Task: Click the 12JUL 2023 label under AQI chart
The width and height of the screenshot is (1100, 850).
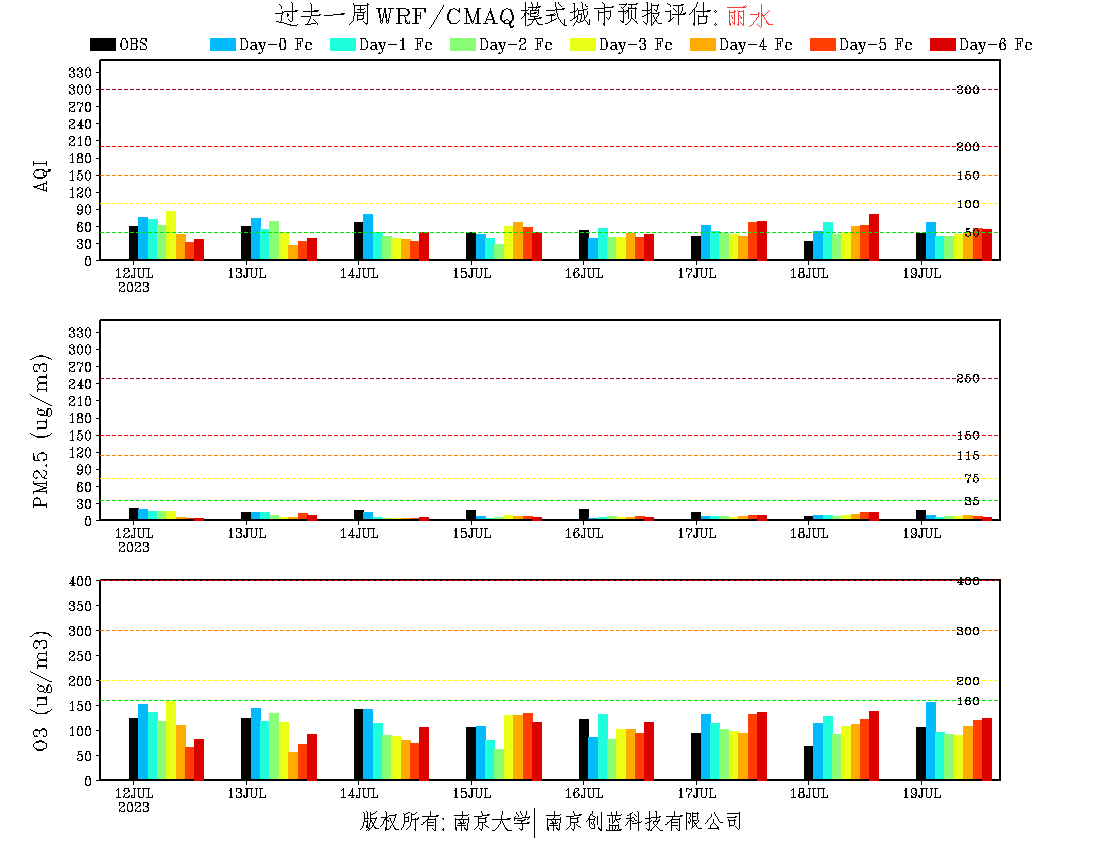Action: 134,279
